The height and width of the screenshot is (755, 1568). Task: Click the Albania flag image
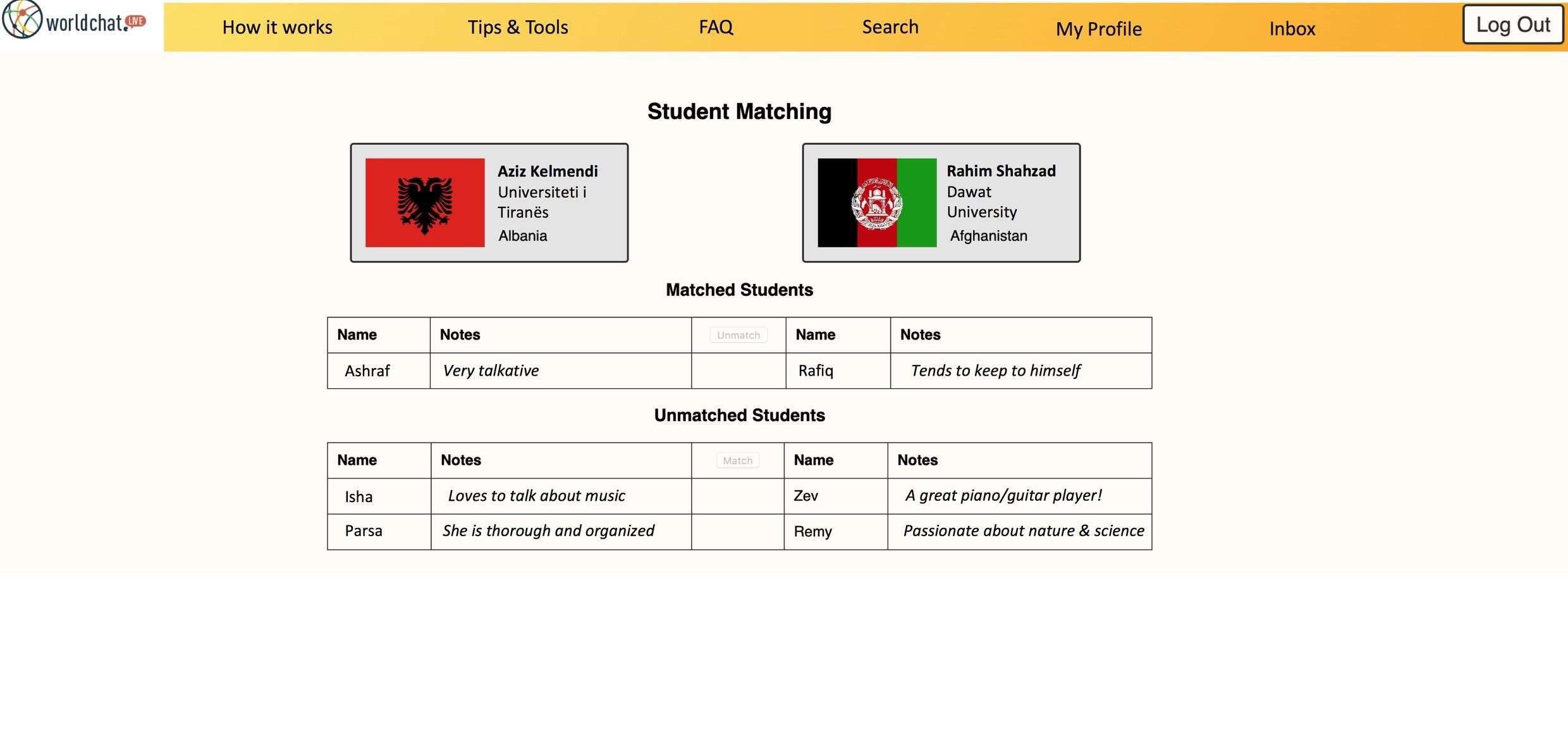[425, 202]
